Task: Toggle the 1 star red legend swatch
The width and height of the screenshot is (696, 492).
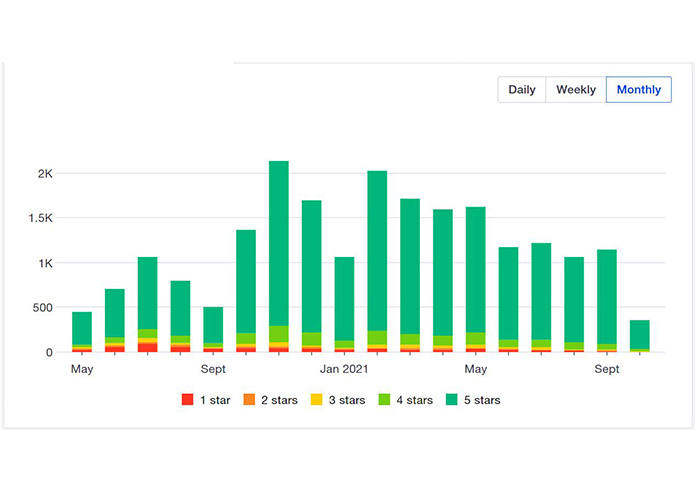Action: (187, 400)
